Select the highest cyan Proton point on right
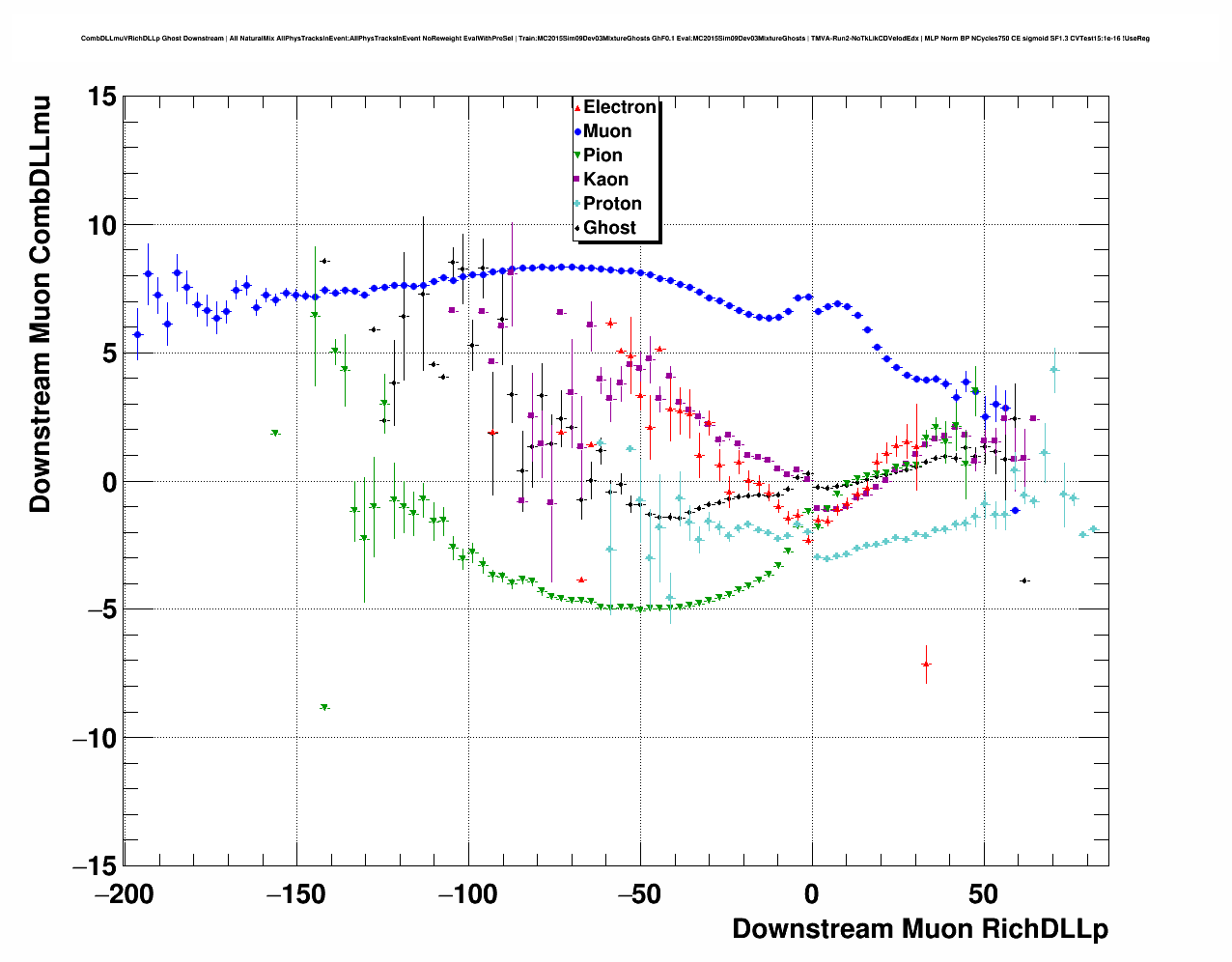This screenshot has width=1232, height=962. (x=1054, y=370)
